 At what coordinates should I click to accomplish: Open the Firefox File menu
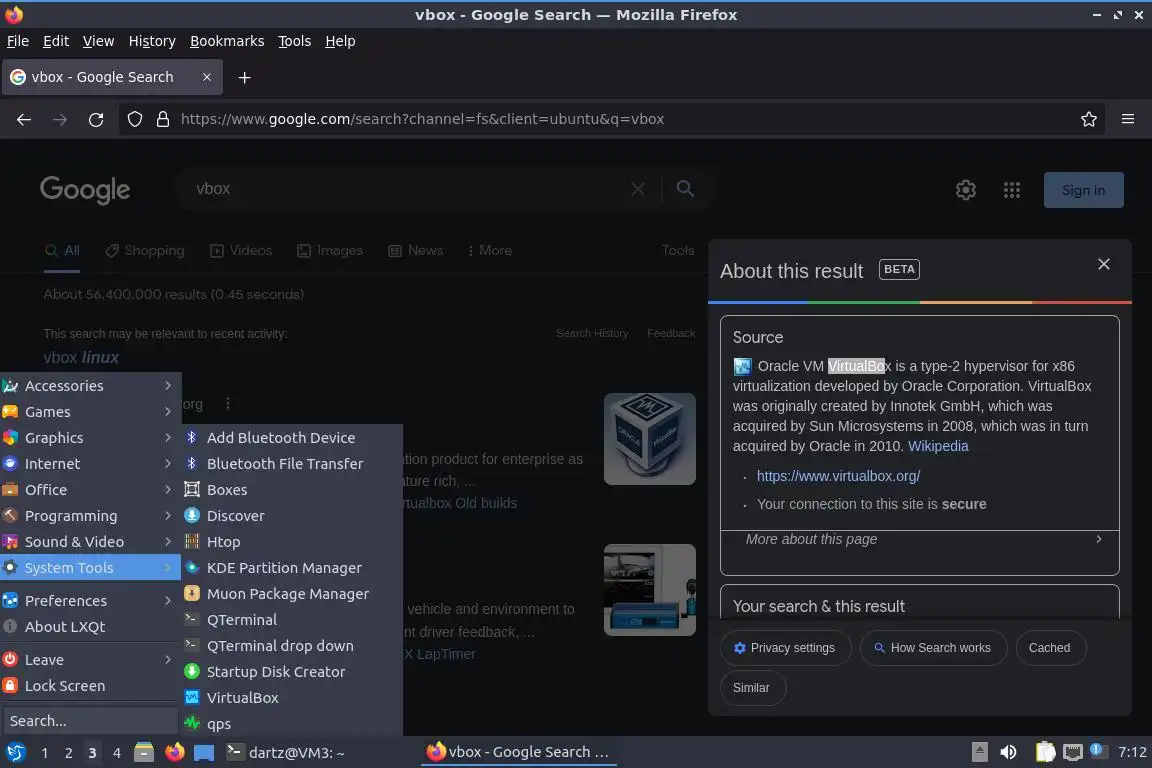pos(18,41)
